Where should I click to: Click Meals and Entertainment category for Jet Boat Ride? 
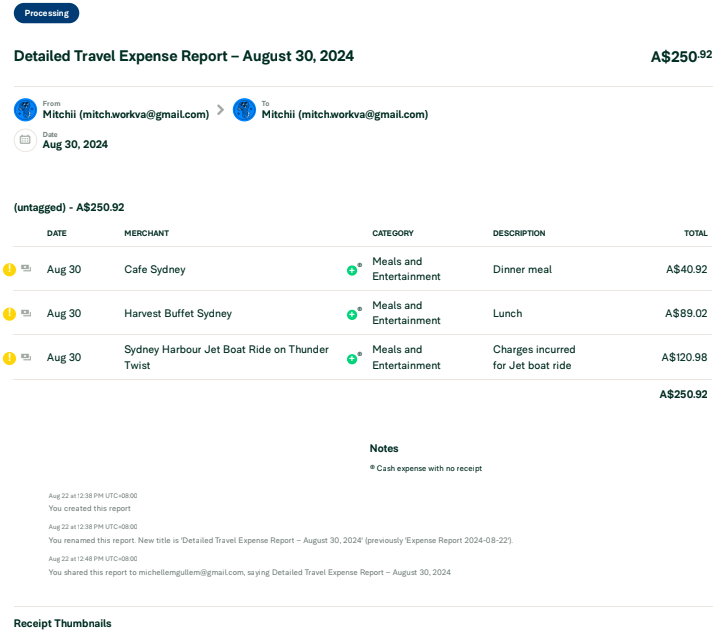pyautogui.click(x=406, y=357)
